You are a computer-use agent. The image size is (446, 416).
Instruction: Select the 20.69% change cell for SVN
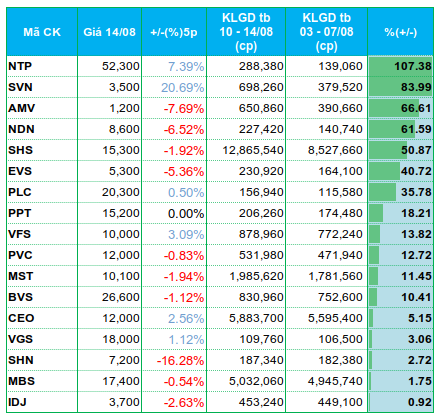[x=174, y=87]
